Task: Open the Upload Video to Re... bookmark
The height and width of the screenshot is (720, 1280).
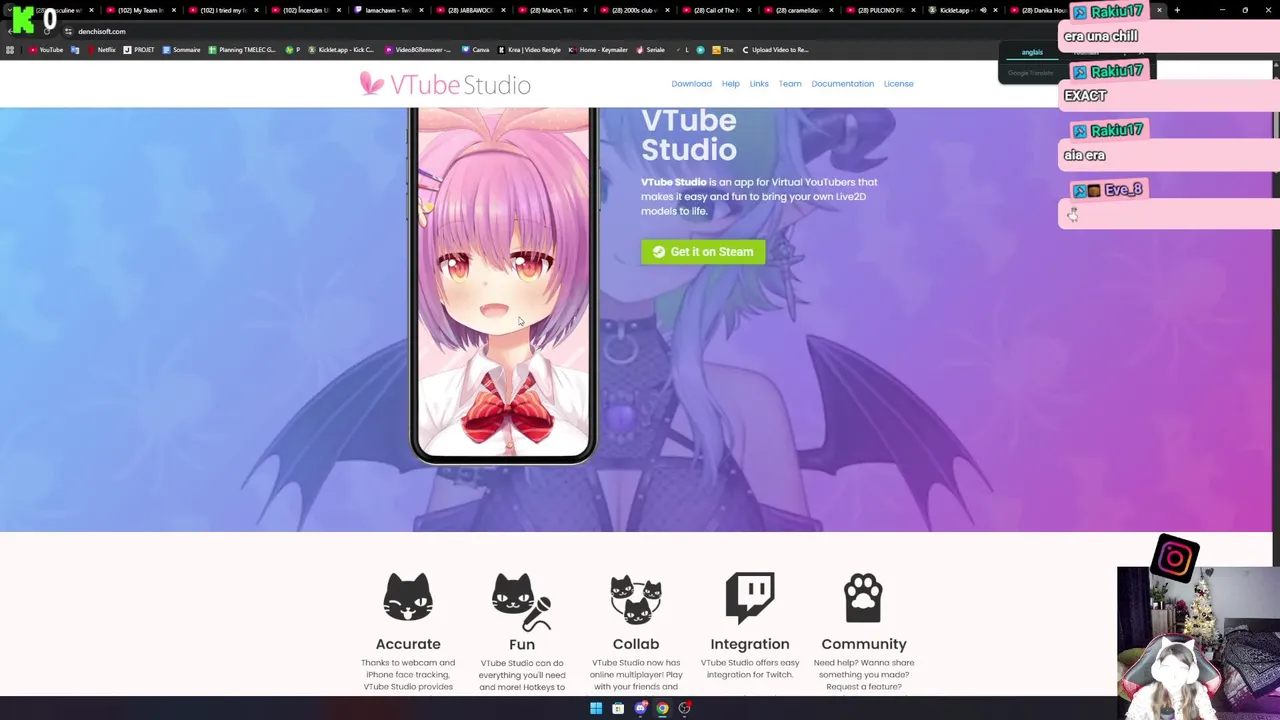Action: 775,50
